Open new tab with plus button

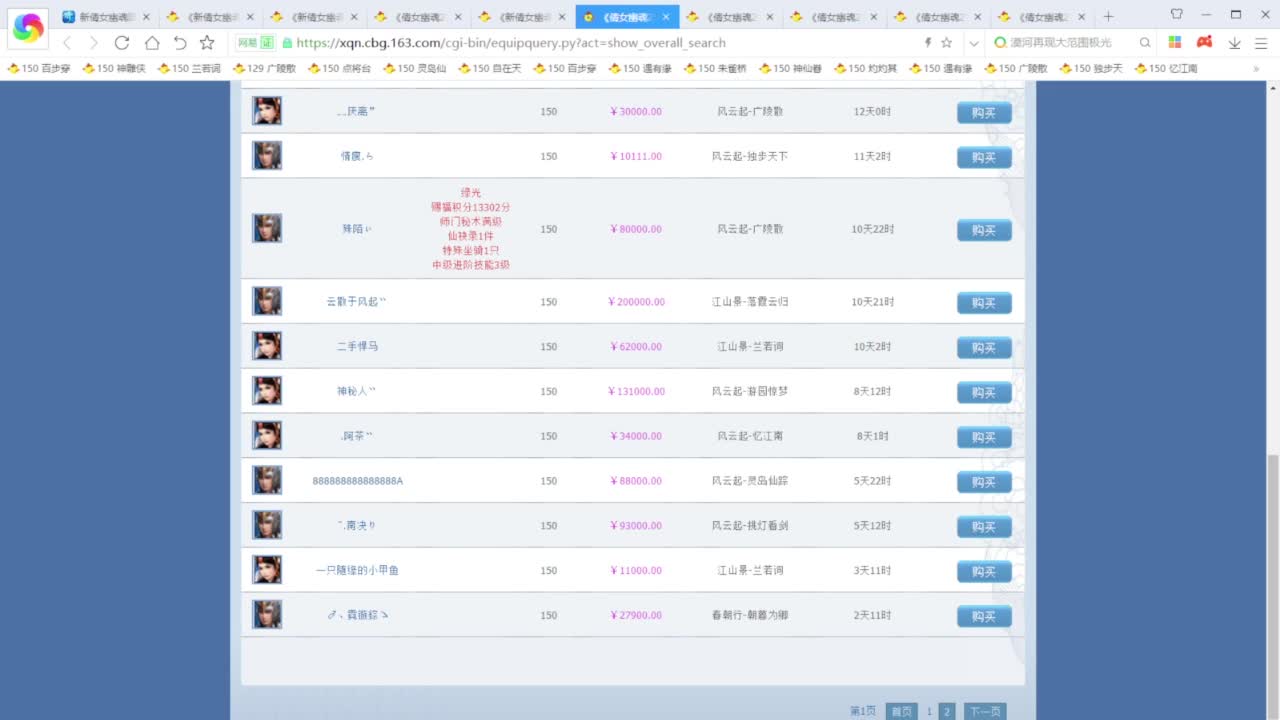(x=1108, y=16)
